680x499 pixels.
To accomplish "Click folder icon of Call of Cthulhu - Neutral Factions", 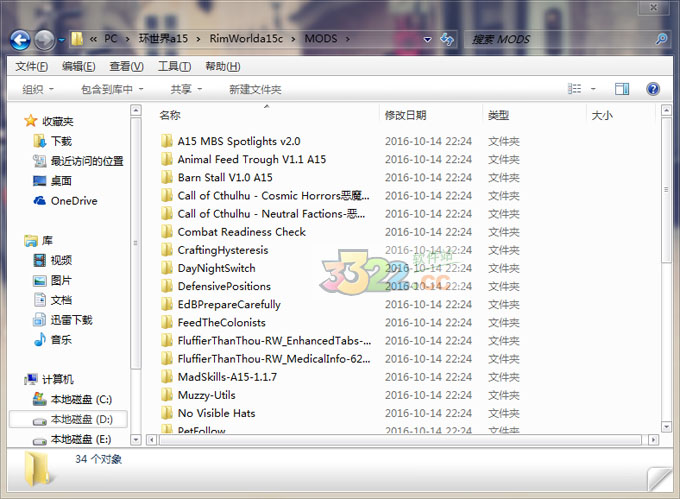I will [x=167, y=214].
